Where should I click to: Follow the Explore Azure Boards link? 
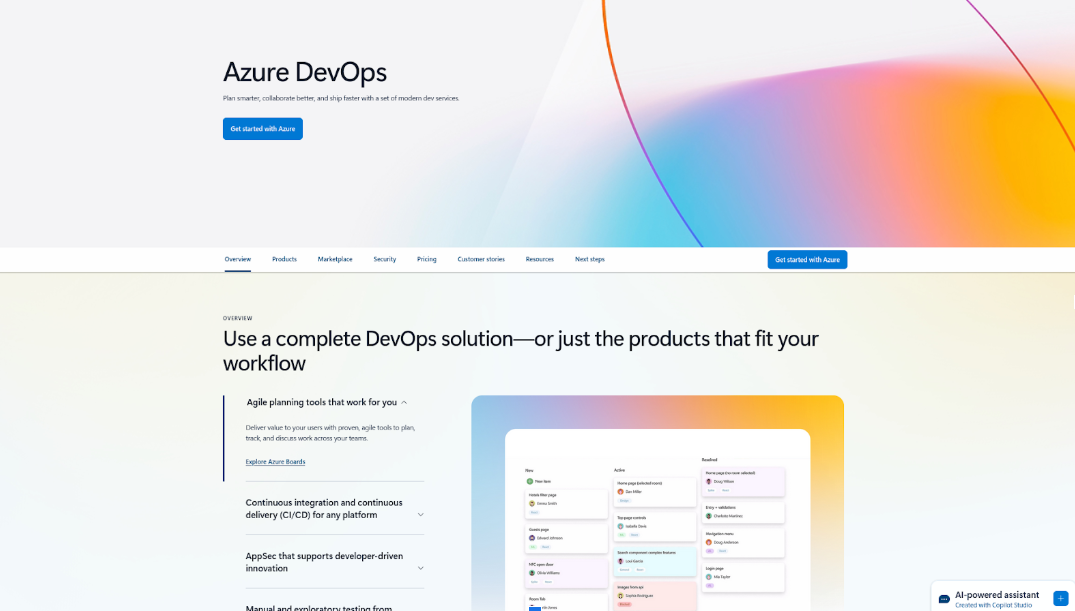pyautogui.click(x=276, y=462)
